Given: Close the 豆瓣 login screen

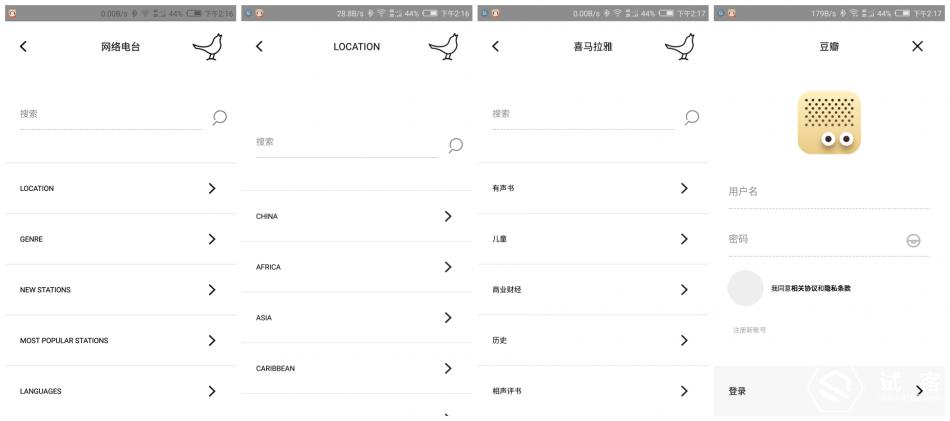Looking at the screenshot, I should click(917, 46).
